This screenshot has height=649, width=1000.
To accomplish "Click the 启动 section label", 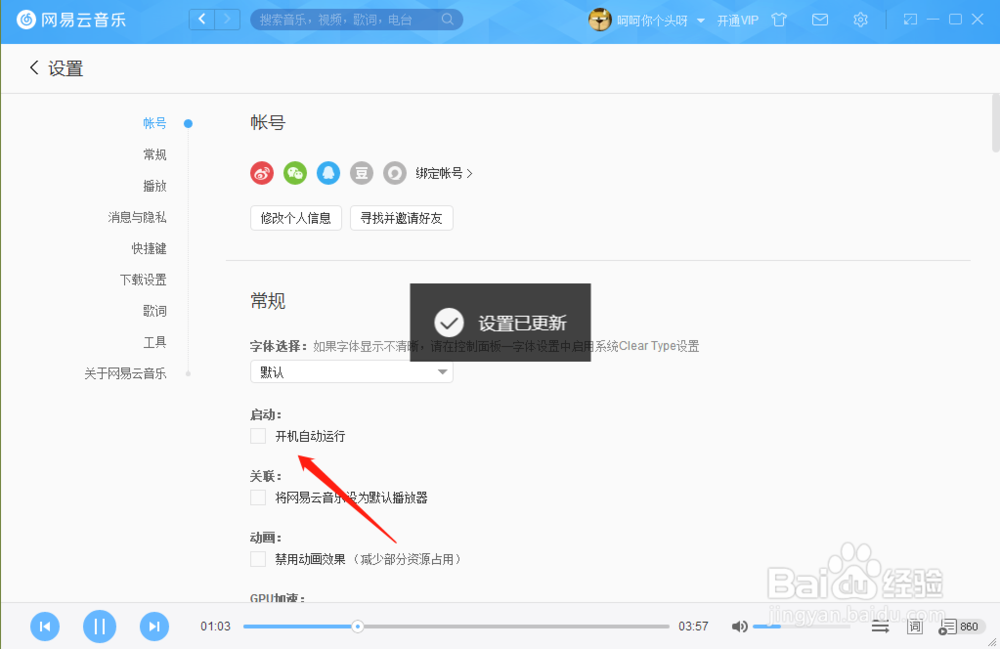I will [265, 414].
